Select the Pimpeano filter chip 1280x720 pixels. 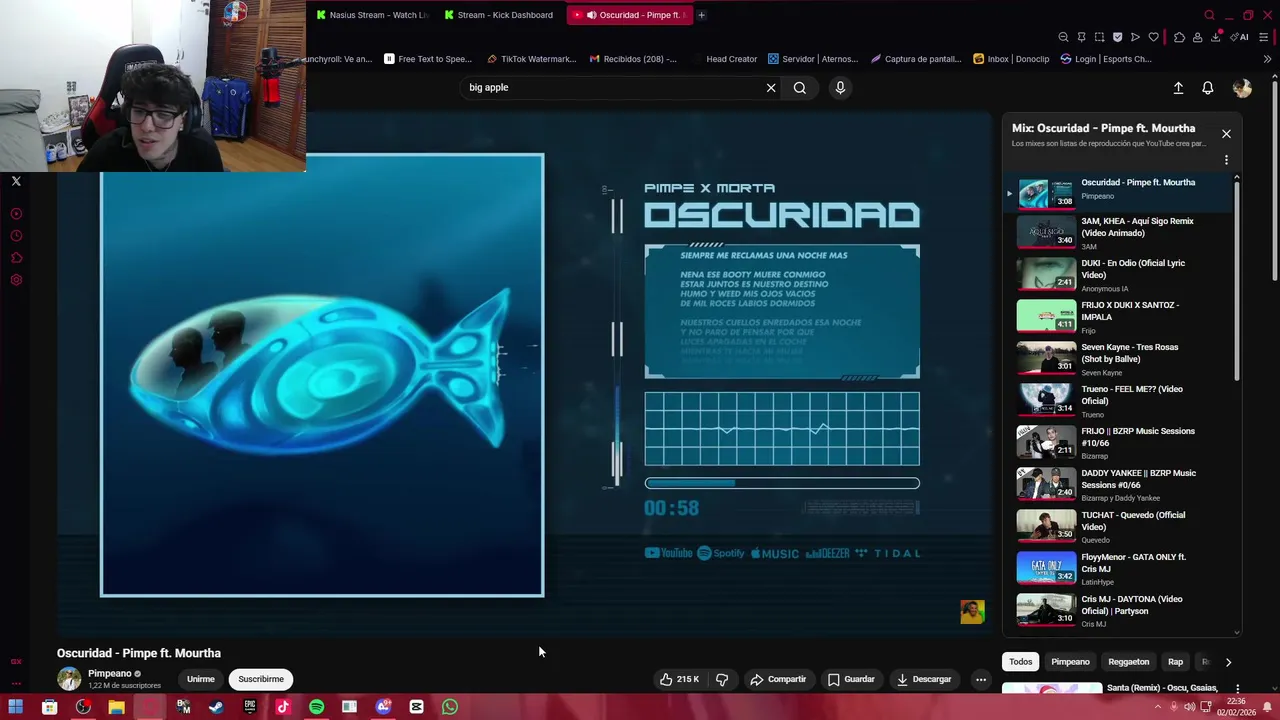pos(1070,662)
